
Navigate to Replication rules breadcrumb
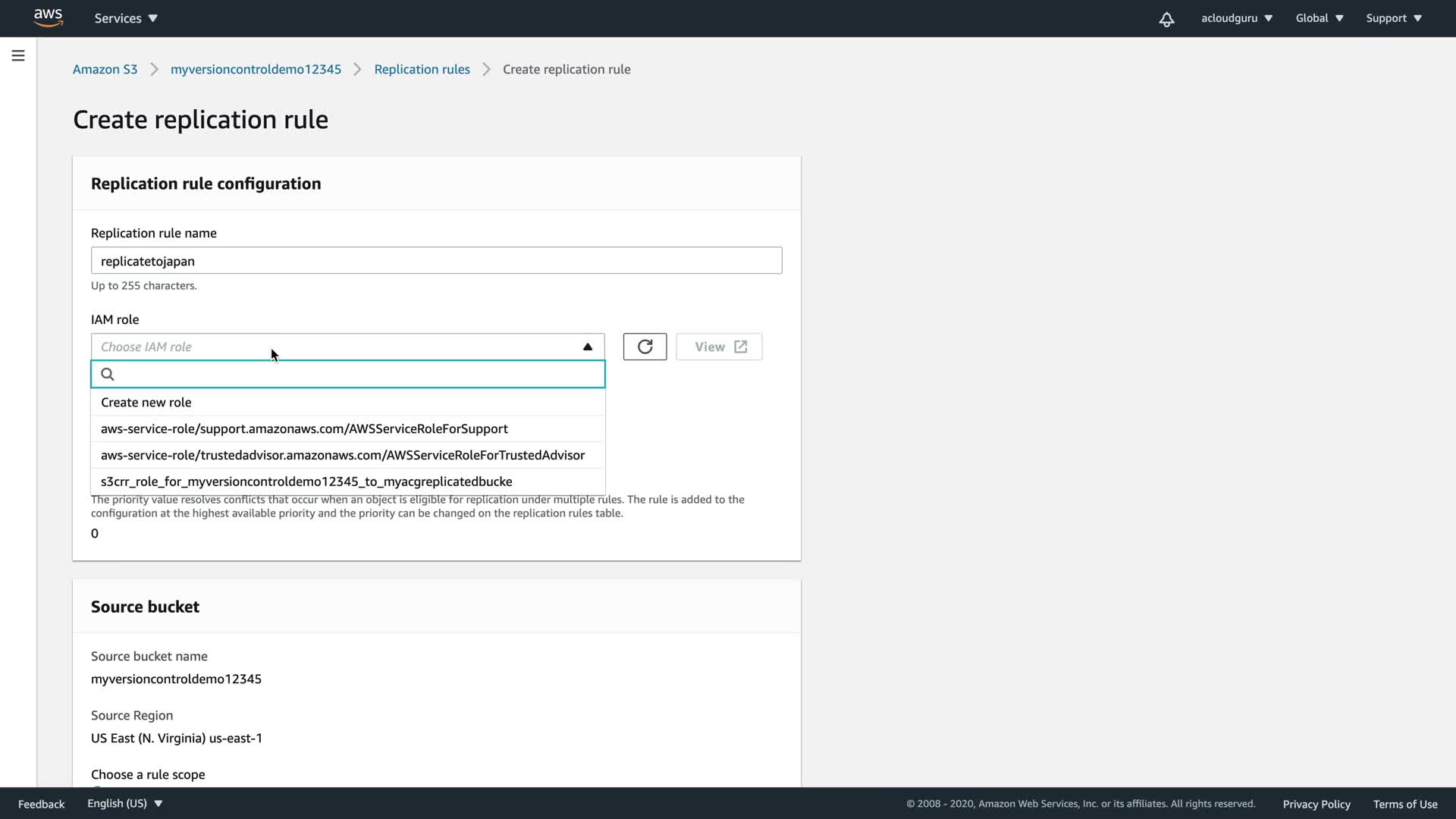(x=422, y=69)
